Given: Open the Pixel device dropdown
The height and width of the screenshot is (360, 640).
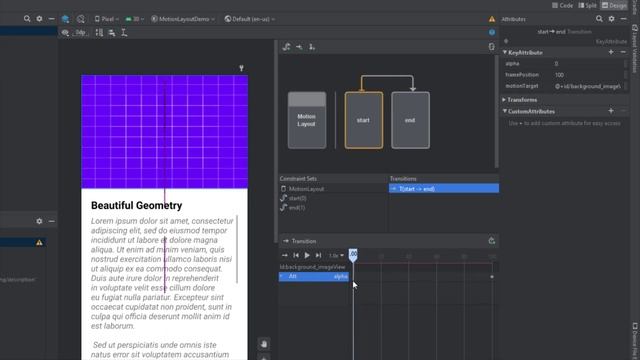Looking at the screenshot, I should point(107,19).
